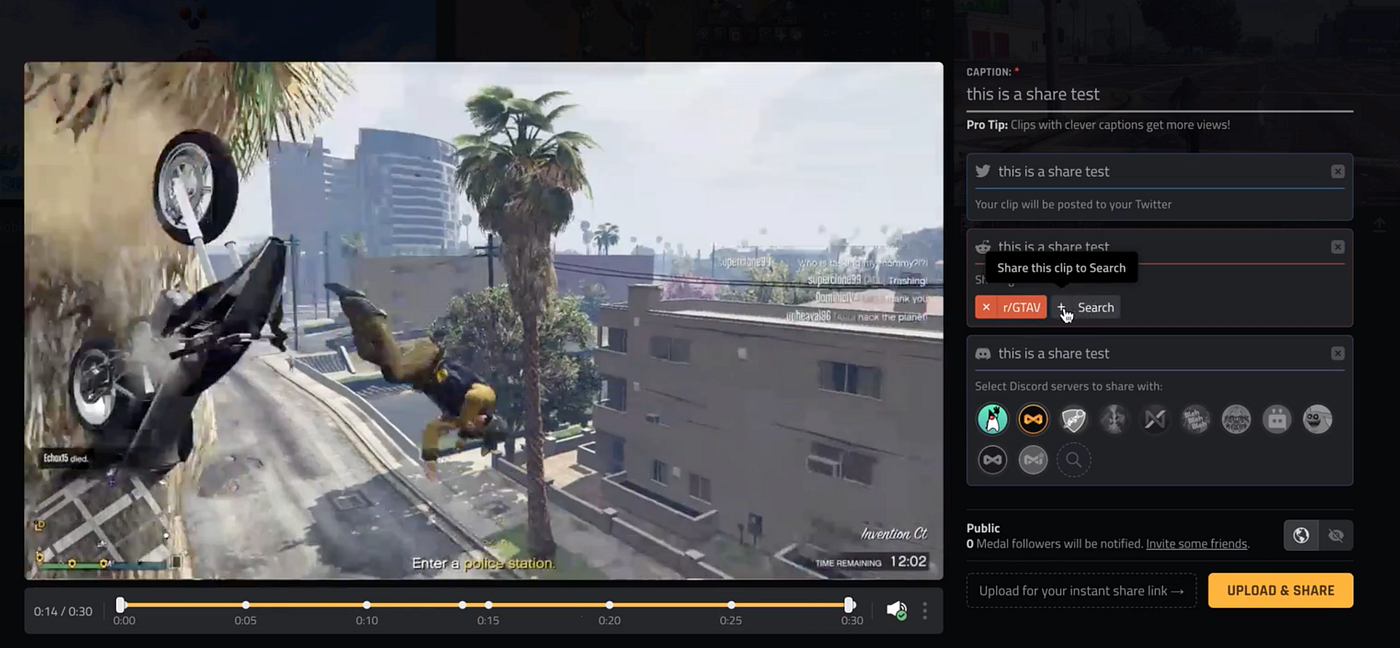
Task: Click 'Your clip will be posted to your Twitter'
Action: (x=1073, y=204)
